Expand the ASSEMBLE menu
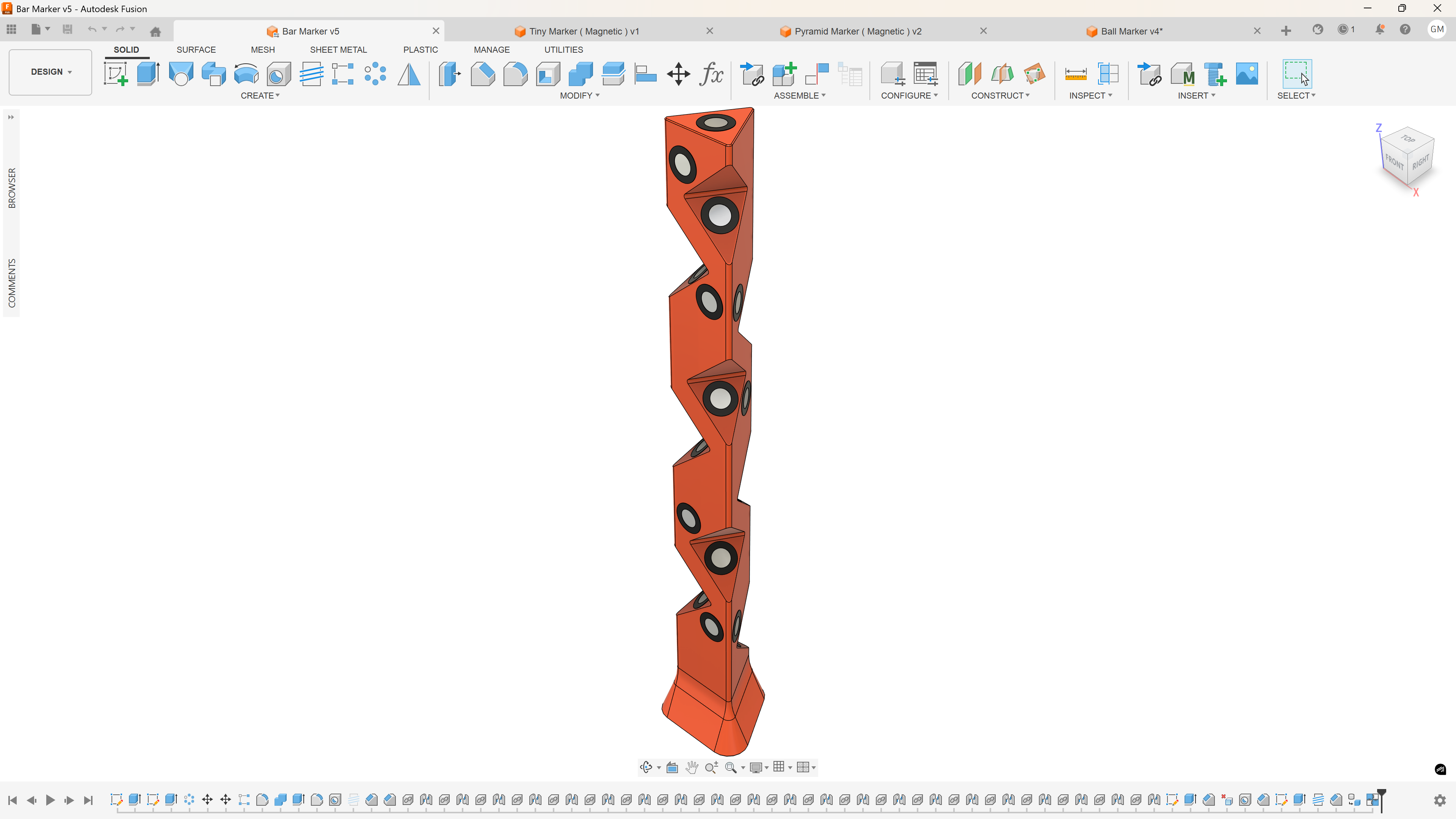Image resolution: width=1456 pixels, height=819 pixels. [x=800, y=96]
